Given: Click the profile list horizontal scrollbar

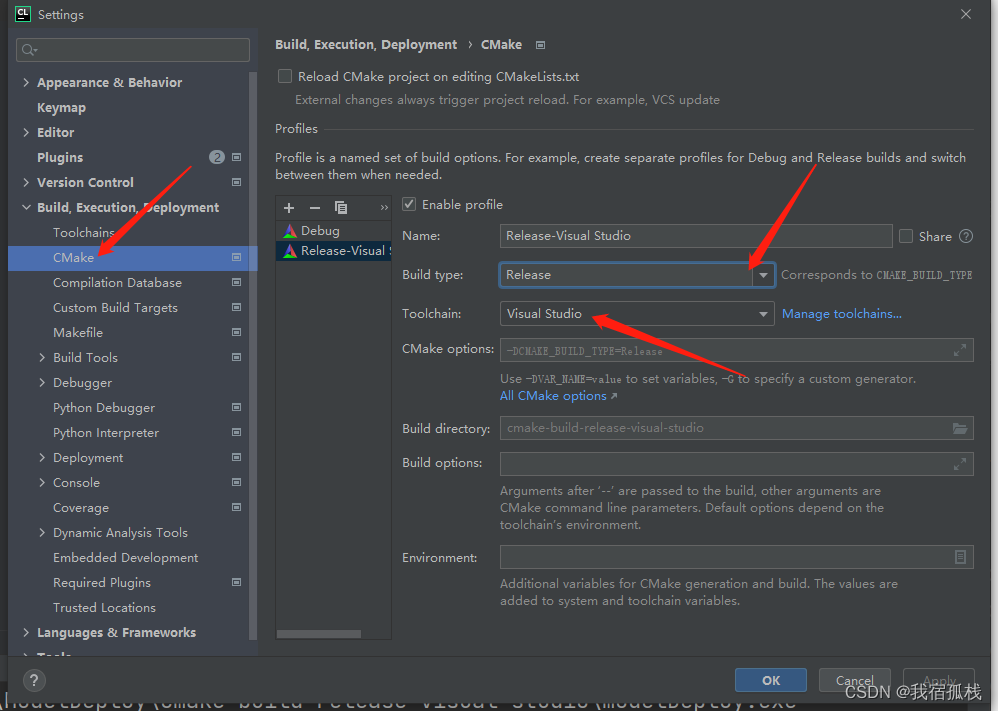Looking at the screenshot, I should coord(319,634).
